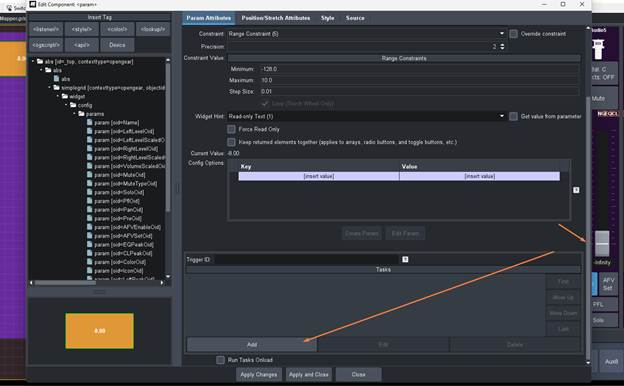Click Apply Changes button
Image resolution: width=624 pixels, height=386 pixels.
[x=259, y=374]
